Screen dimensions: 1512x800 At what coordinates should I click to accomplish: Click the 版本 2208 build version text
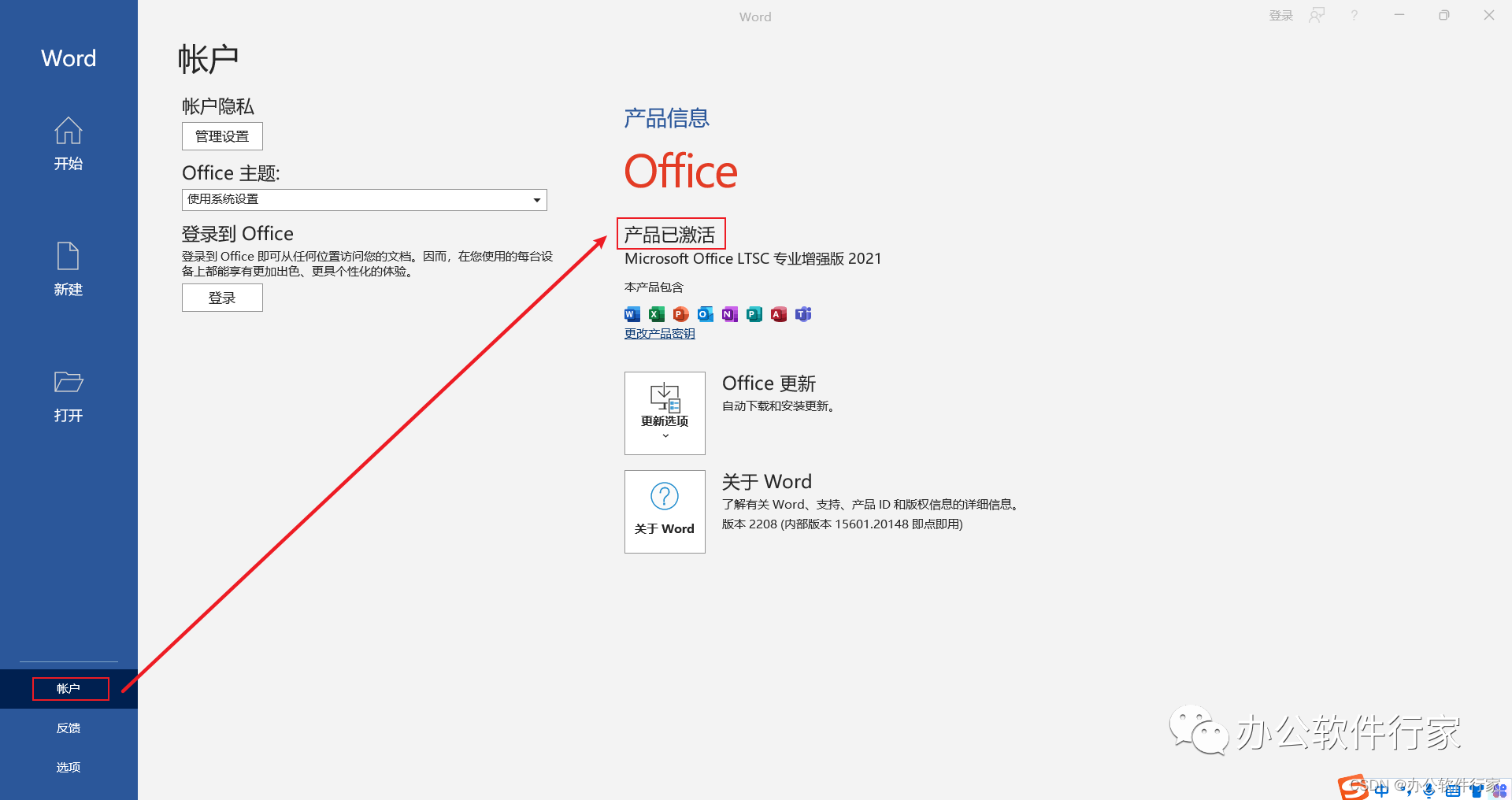pos(843,524)
